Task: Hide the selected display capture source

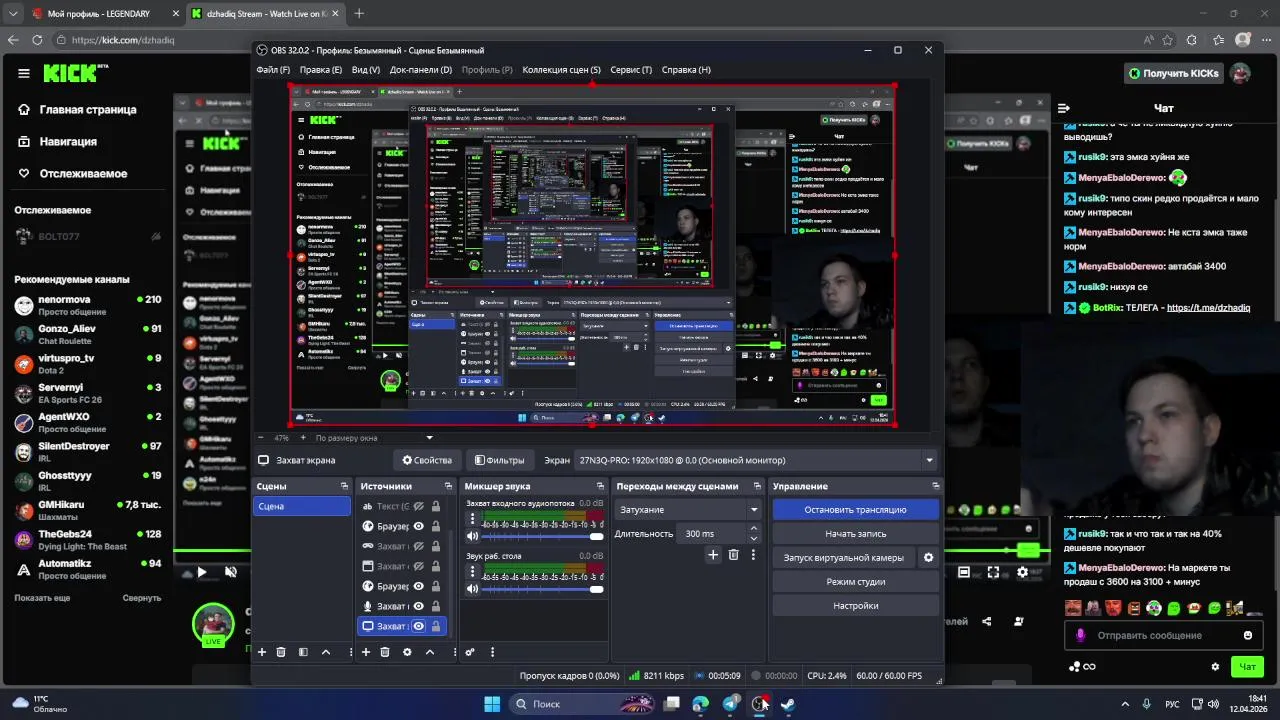Action: pyautogui.click(x=419, y=626)
